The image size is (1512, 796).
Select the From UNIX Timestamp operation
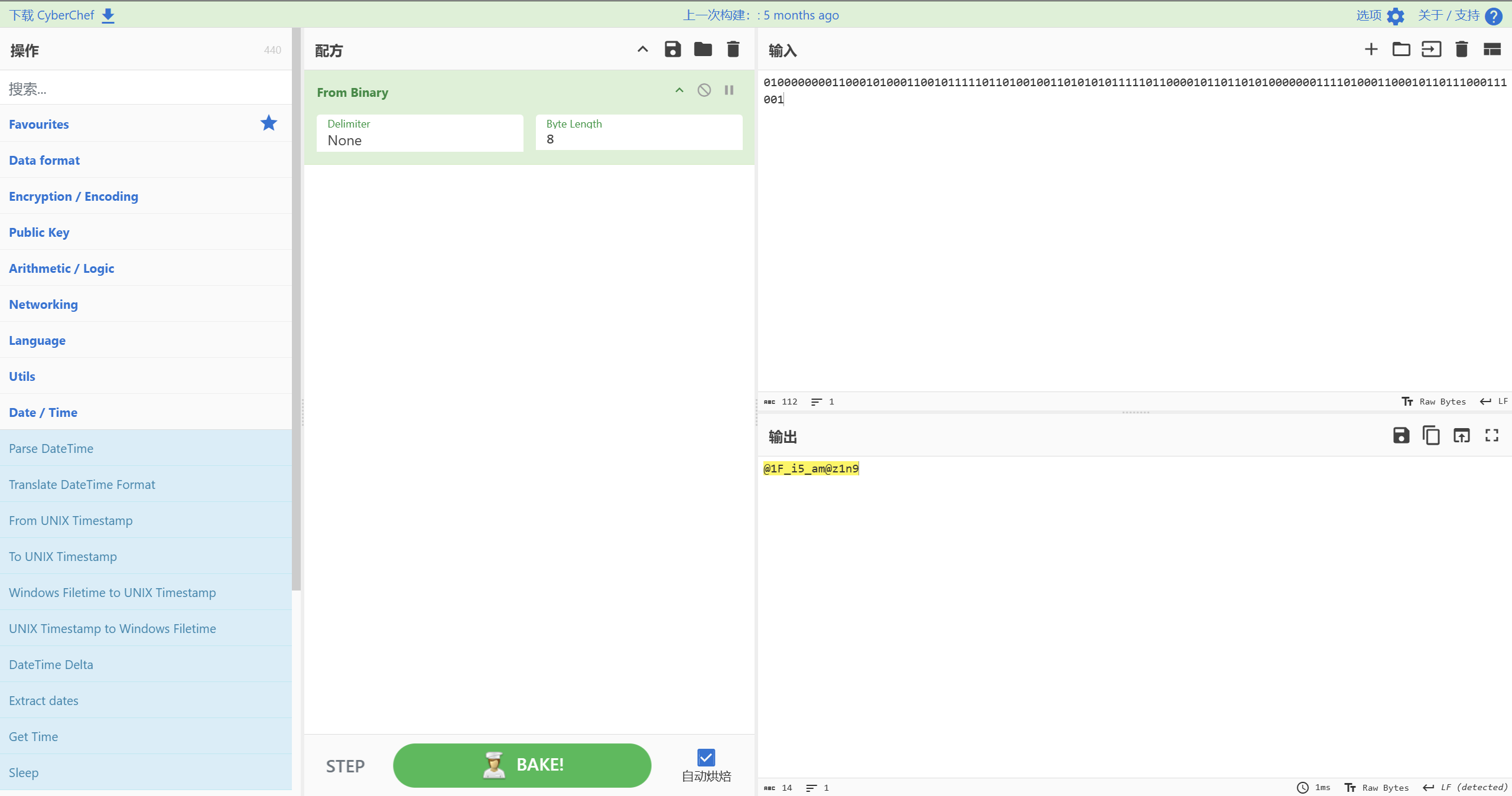[x=70, y=520]
